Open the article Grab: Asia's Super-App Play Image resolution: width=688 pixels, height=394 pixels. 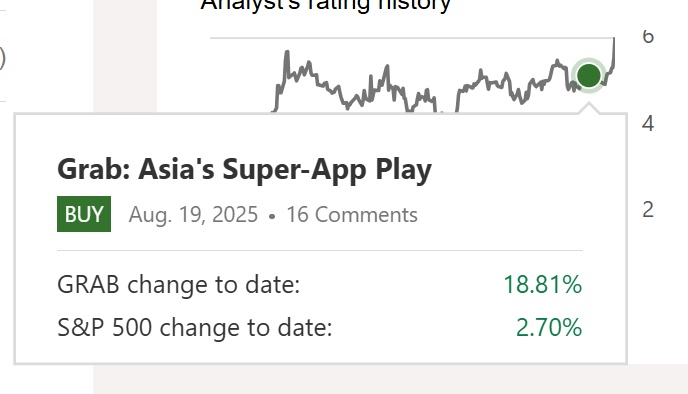coord(244,169)
